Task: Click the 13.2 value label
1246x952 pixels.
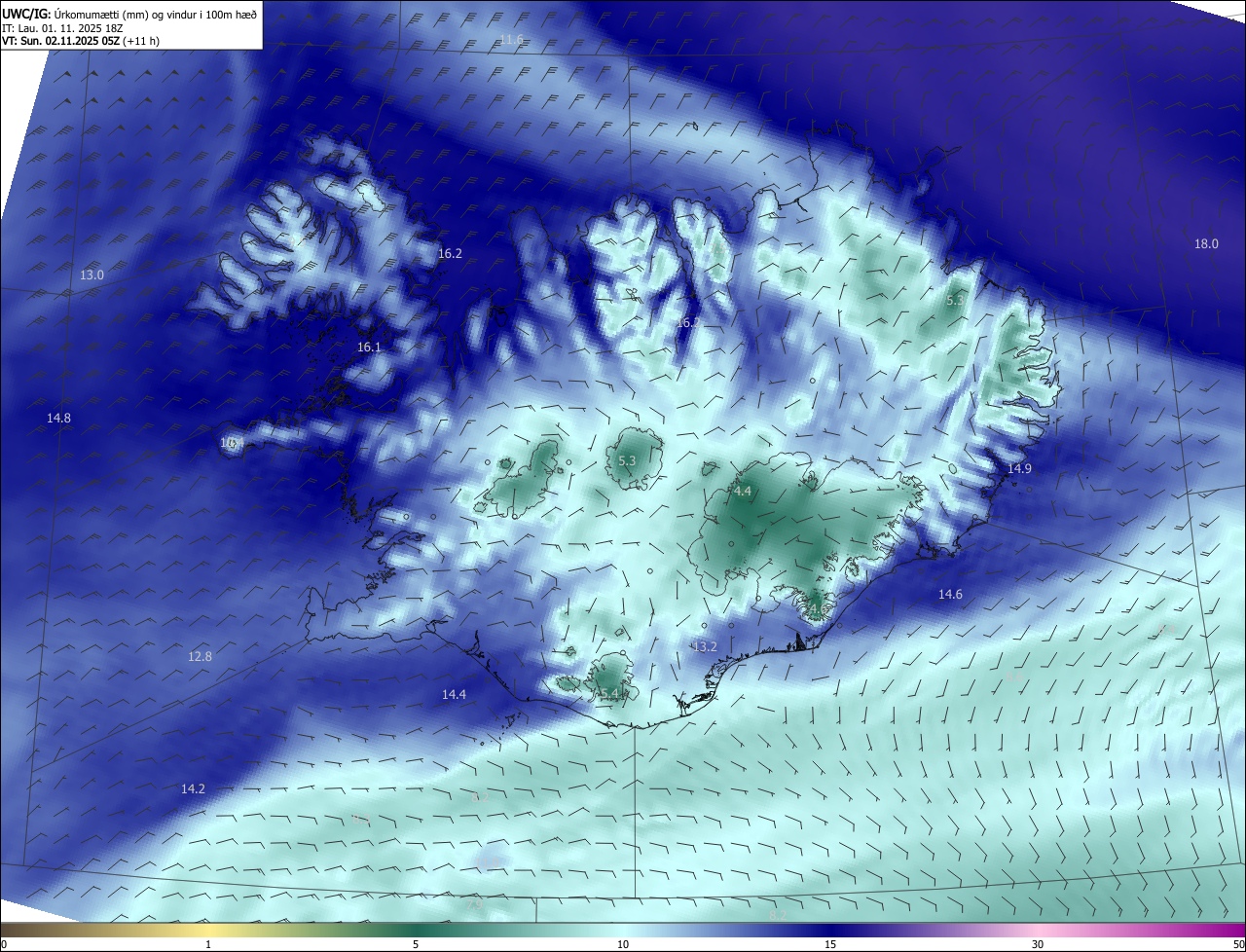Action: tap(705, 646)
